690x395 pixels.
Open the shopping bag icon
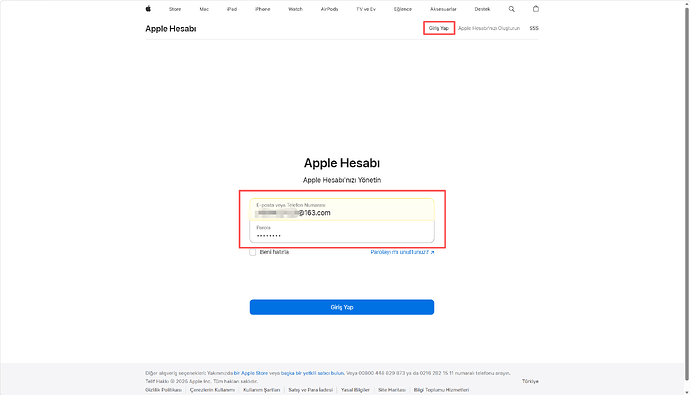coord(536,9)
